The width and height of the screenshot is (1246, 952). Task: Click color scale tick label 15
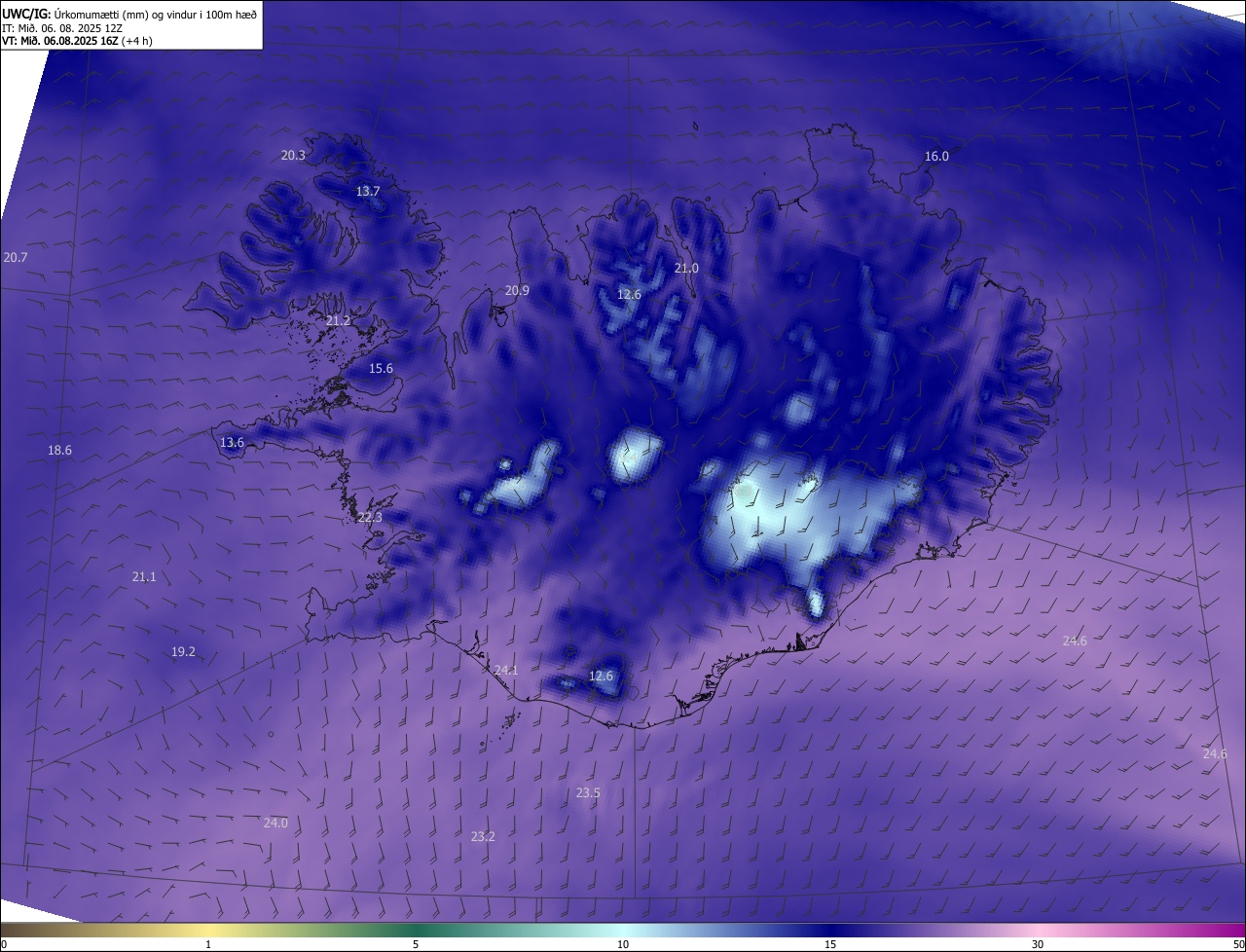pyautogui.click(x=830, y=944)
